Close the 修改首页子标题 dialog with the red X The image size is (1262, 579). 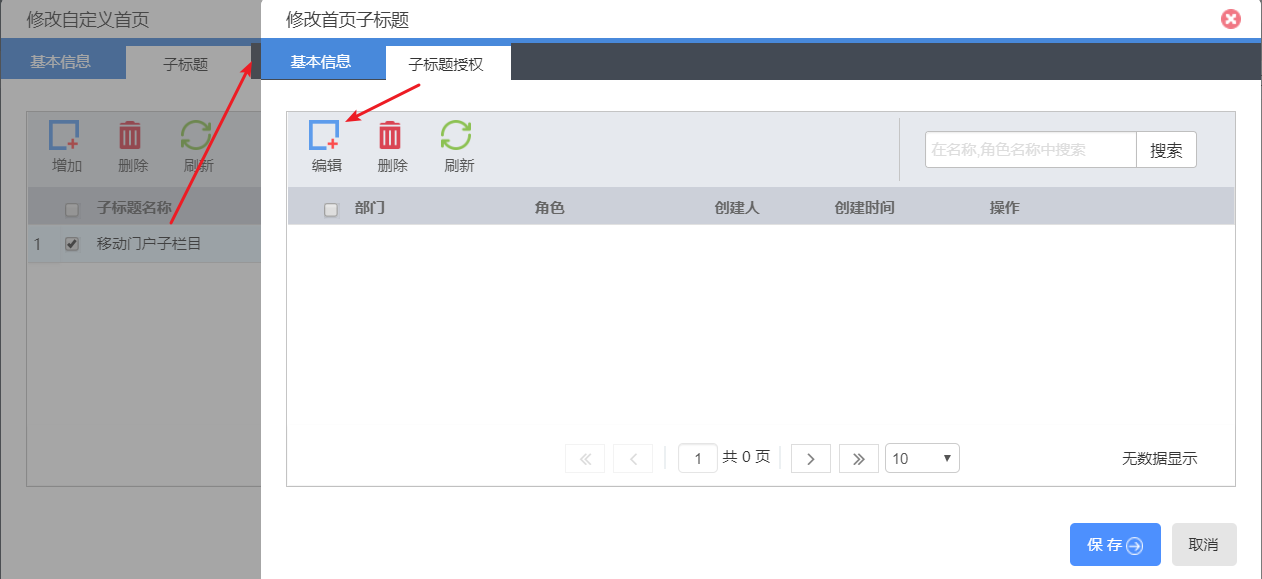1231,19
